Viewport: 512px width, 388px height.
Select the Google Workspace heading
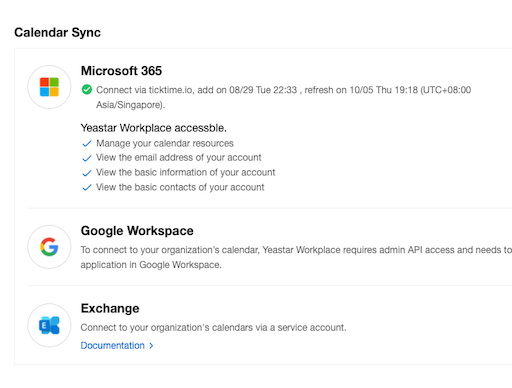[137, 231]
